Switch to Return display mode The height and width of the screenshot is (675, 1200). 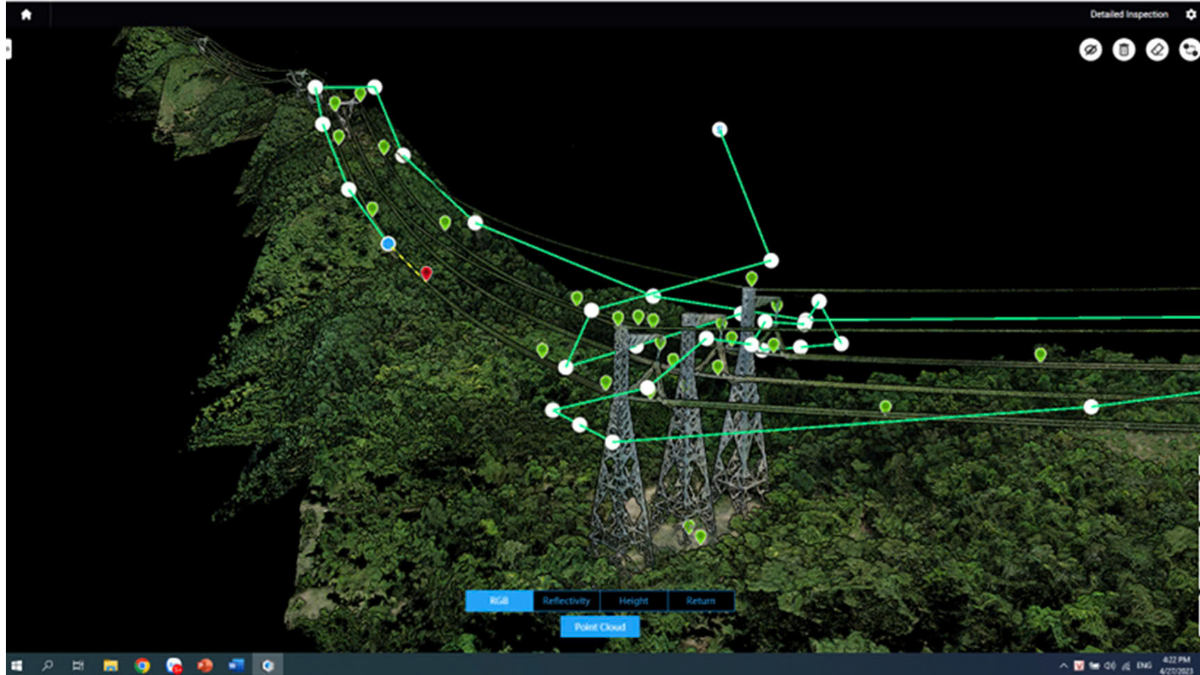click(x=700, y=601)
